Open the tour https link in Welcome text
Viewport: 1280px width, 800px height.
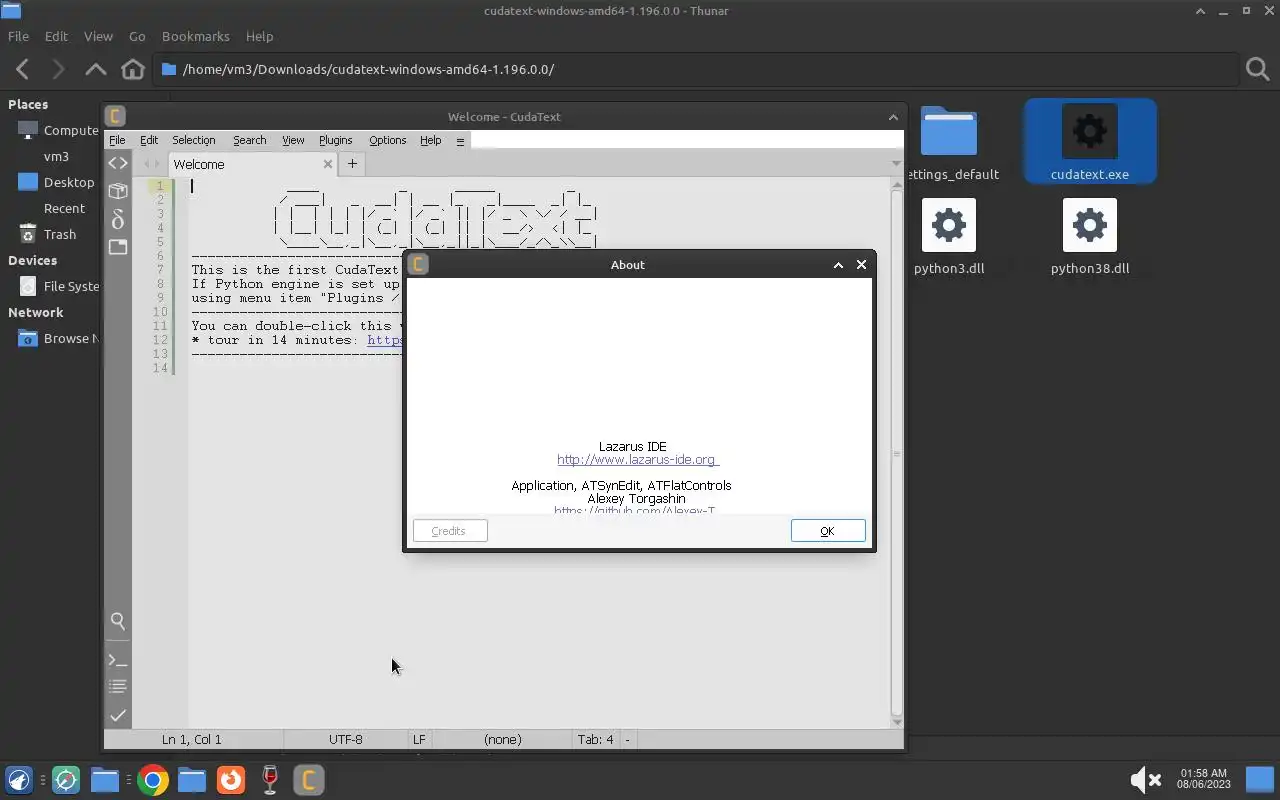(385, 340)
